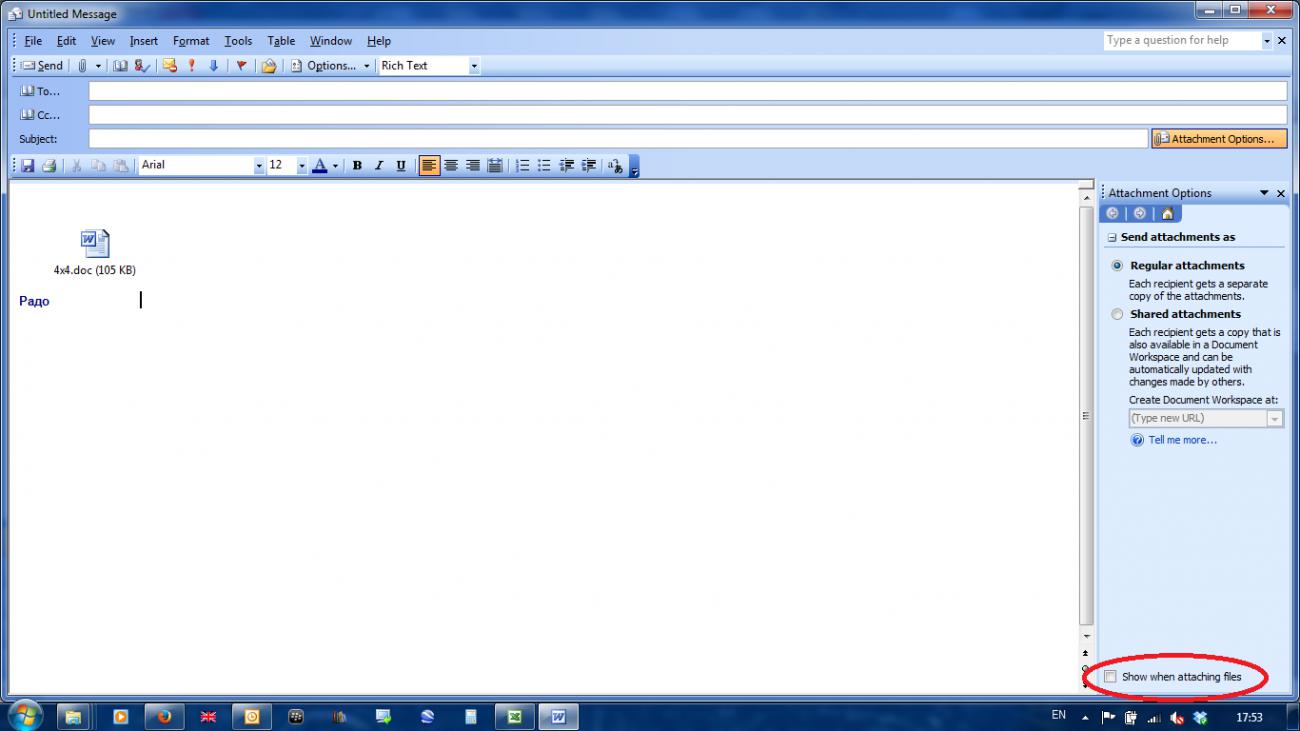Set low importance with blue down arrow
Image resolution: width=1300 pixels, height=731 pixels.
(213, 66)
